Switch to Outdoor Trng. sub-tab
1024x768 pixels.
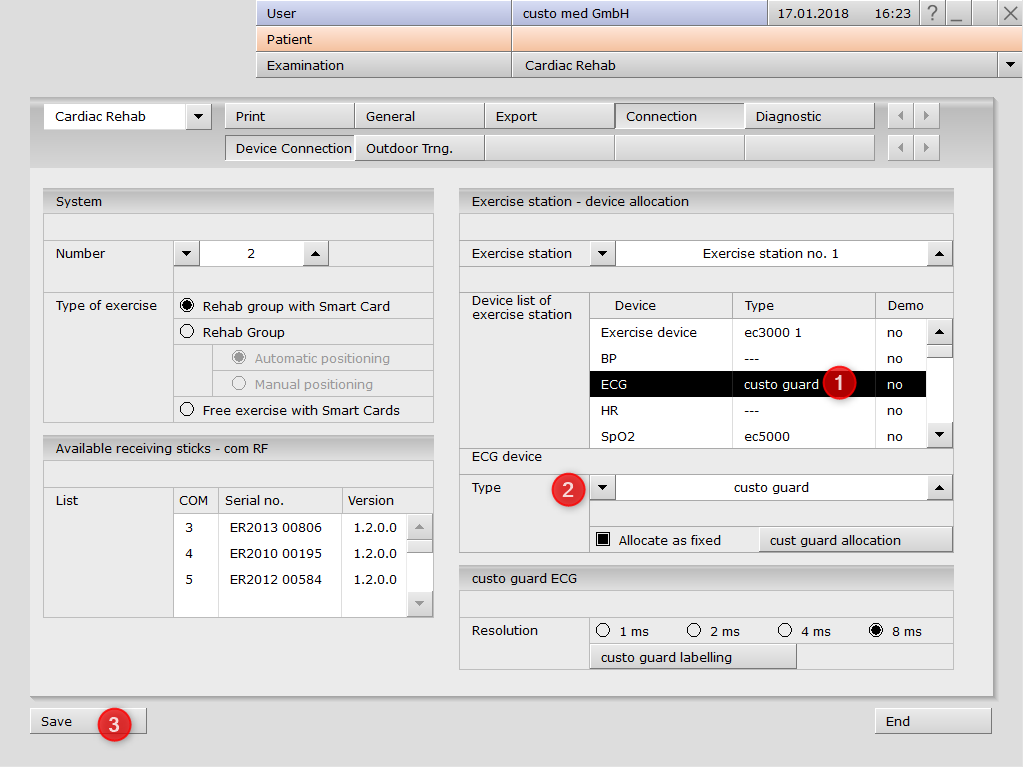[x=419, y=148]
